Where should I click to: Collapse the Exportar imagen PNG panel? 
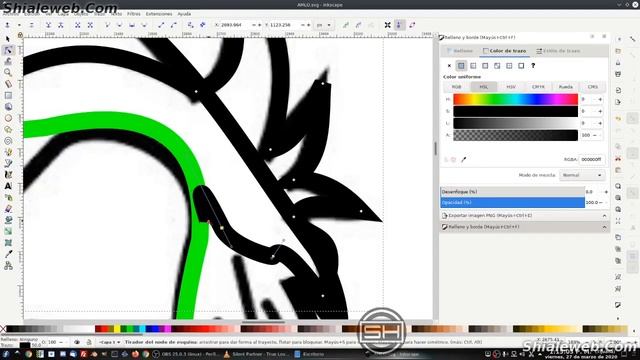[604, 216]
